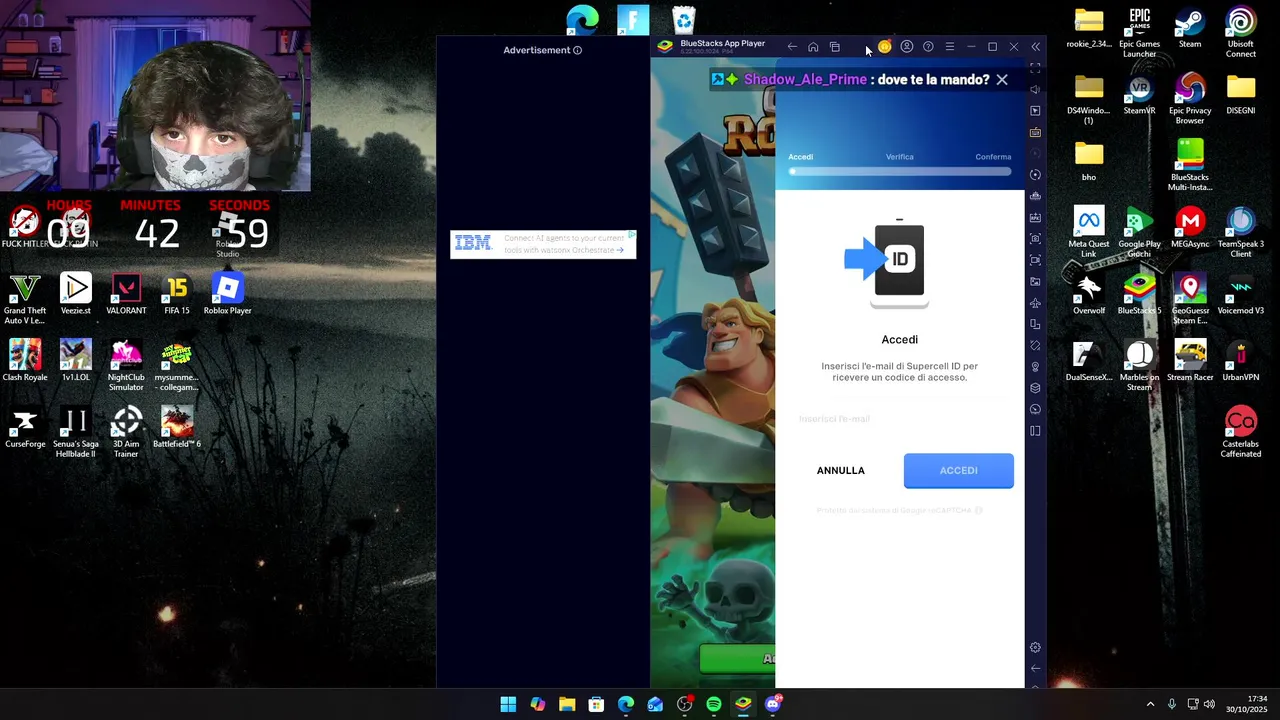Click the IBM watsonx advertisement banner

point(543,244)
